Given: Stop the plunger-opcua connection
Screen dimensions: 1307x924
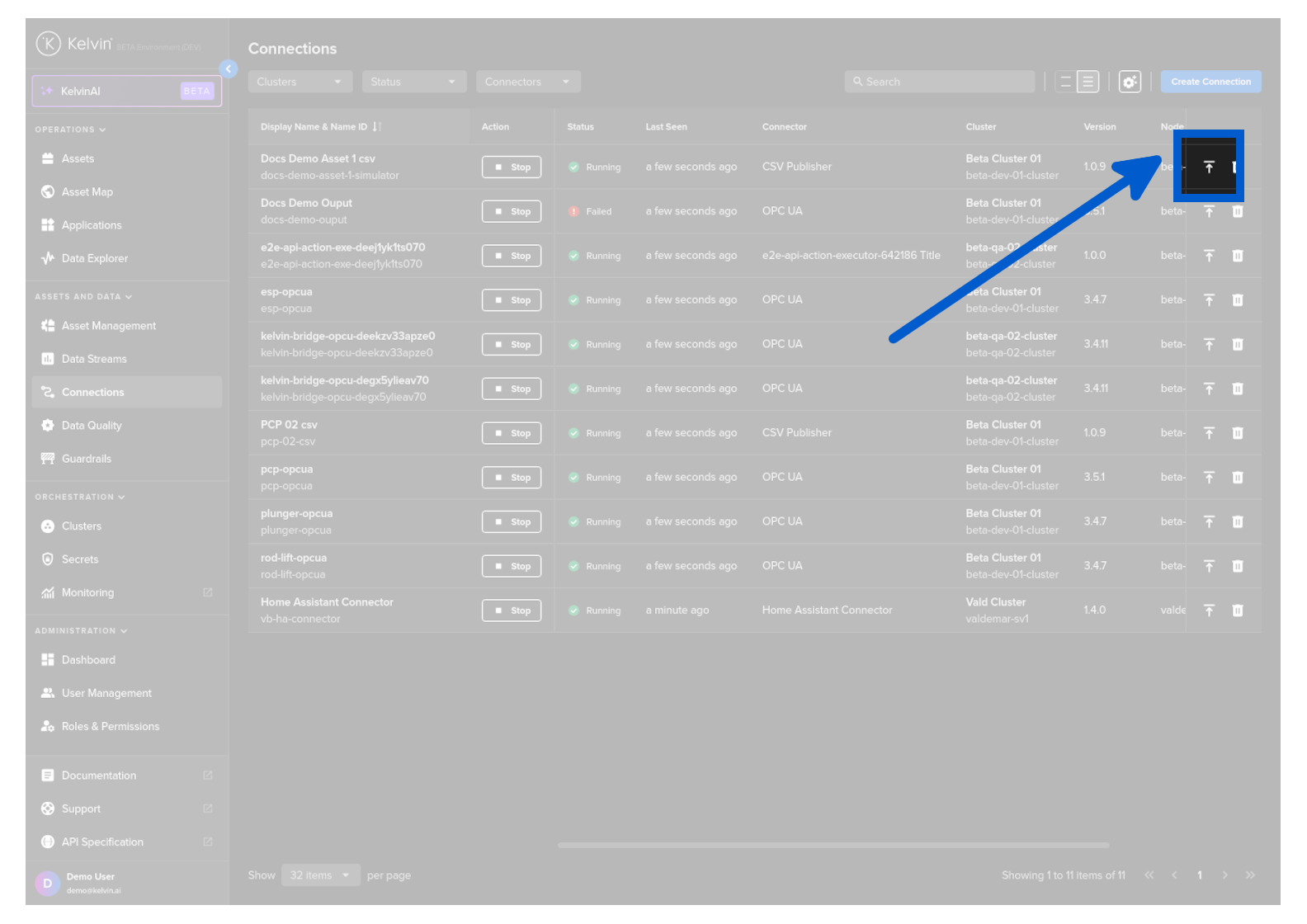Looking at the screenshot, I should coord(512,522).
